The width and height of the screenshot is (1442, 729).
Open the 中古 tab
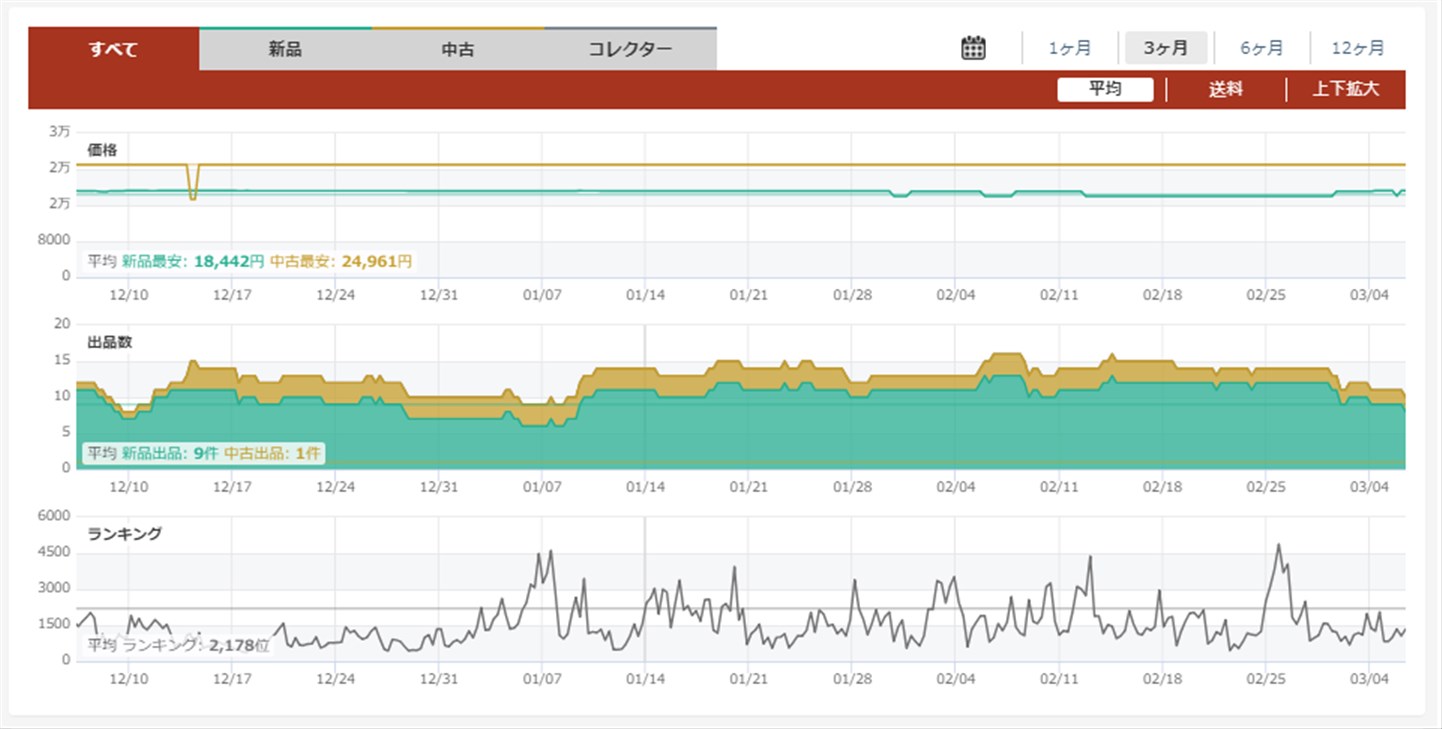(458, 49)
